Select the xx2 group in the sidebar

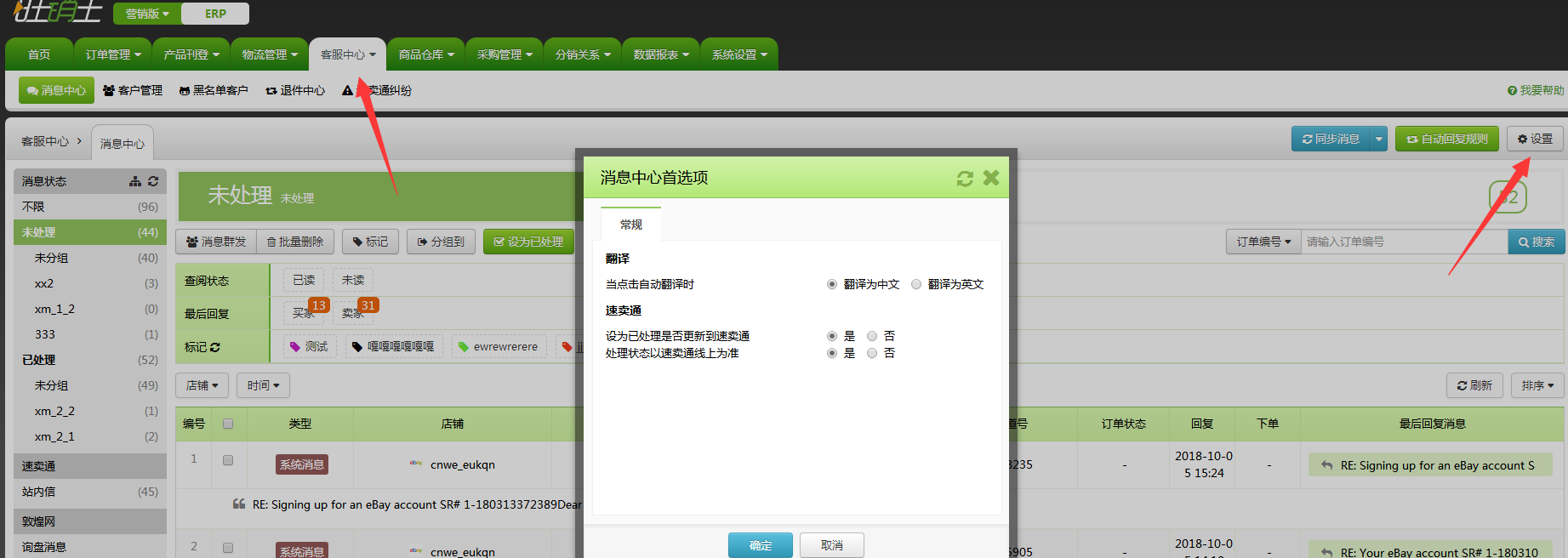(x=90, y=283)
